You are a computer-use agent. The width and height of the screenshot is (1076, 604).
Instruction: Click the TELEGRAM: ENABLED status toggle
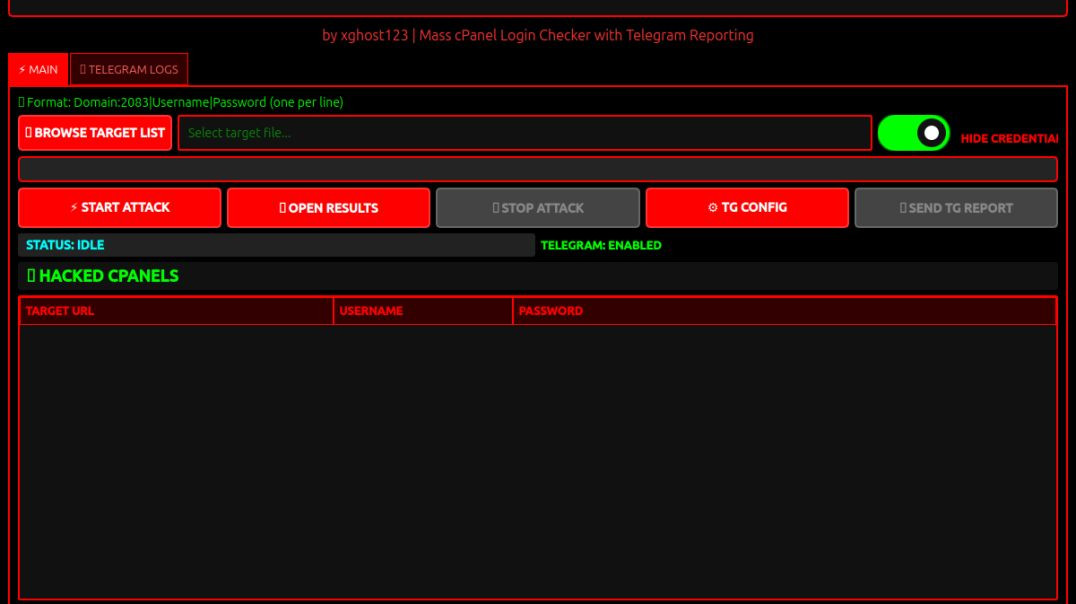point(600,244)
